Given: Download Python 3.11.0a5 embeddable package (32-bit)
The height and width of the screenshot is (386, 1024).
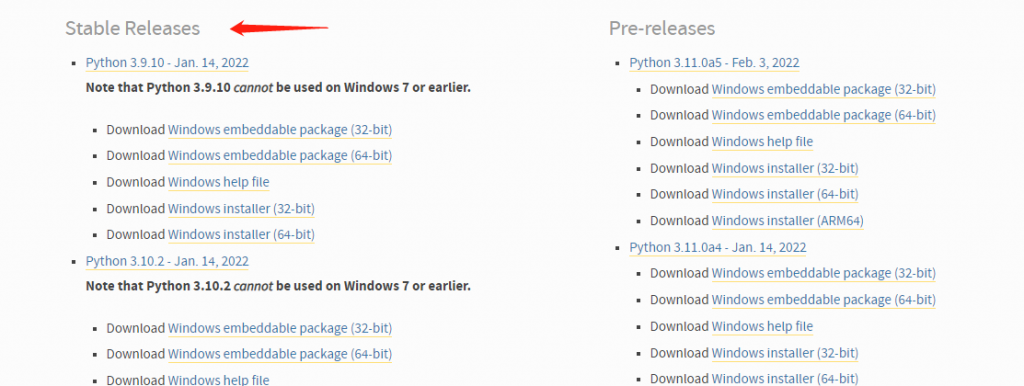Looking at the screenshot, I should point(824,89).
